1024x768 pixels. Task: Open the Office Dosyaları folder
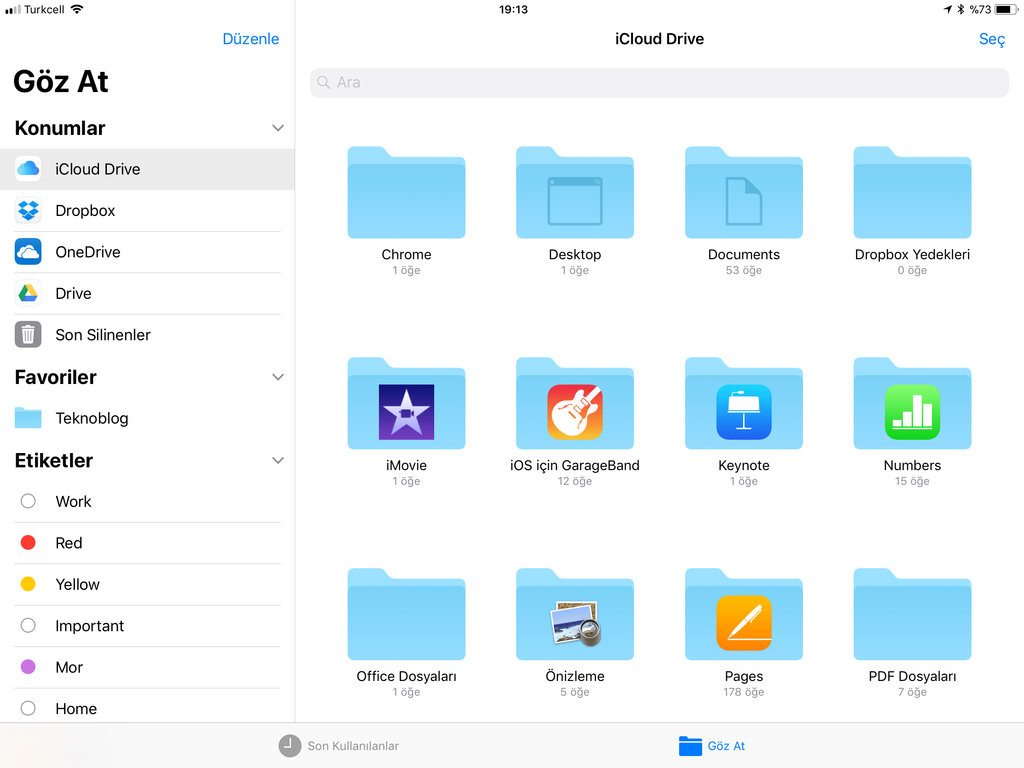406,615
